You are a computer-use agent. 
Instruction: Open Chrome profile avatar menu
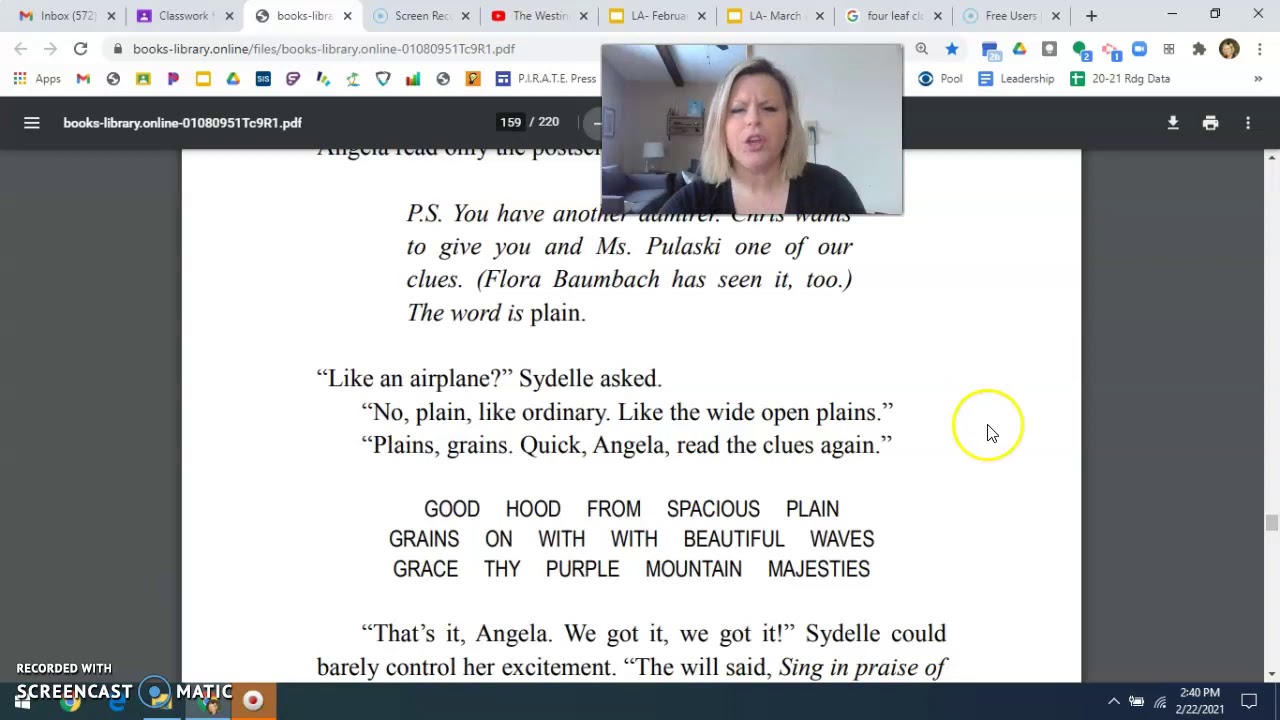click(1229, 49)
